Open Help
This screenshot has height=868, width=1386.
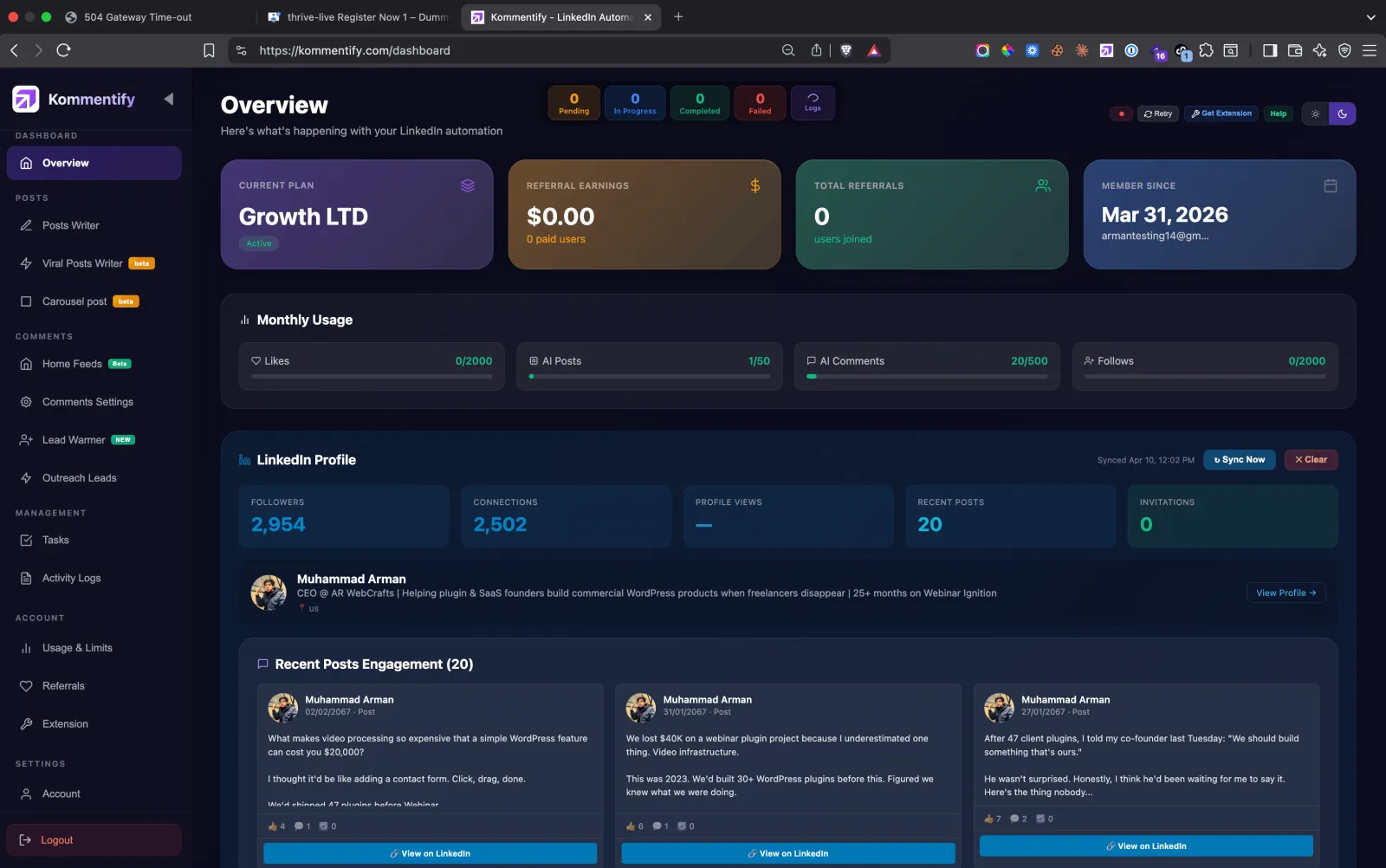pos(1279,113)
